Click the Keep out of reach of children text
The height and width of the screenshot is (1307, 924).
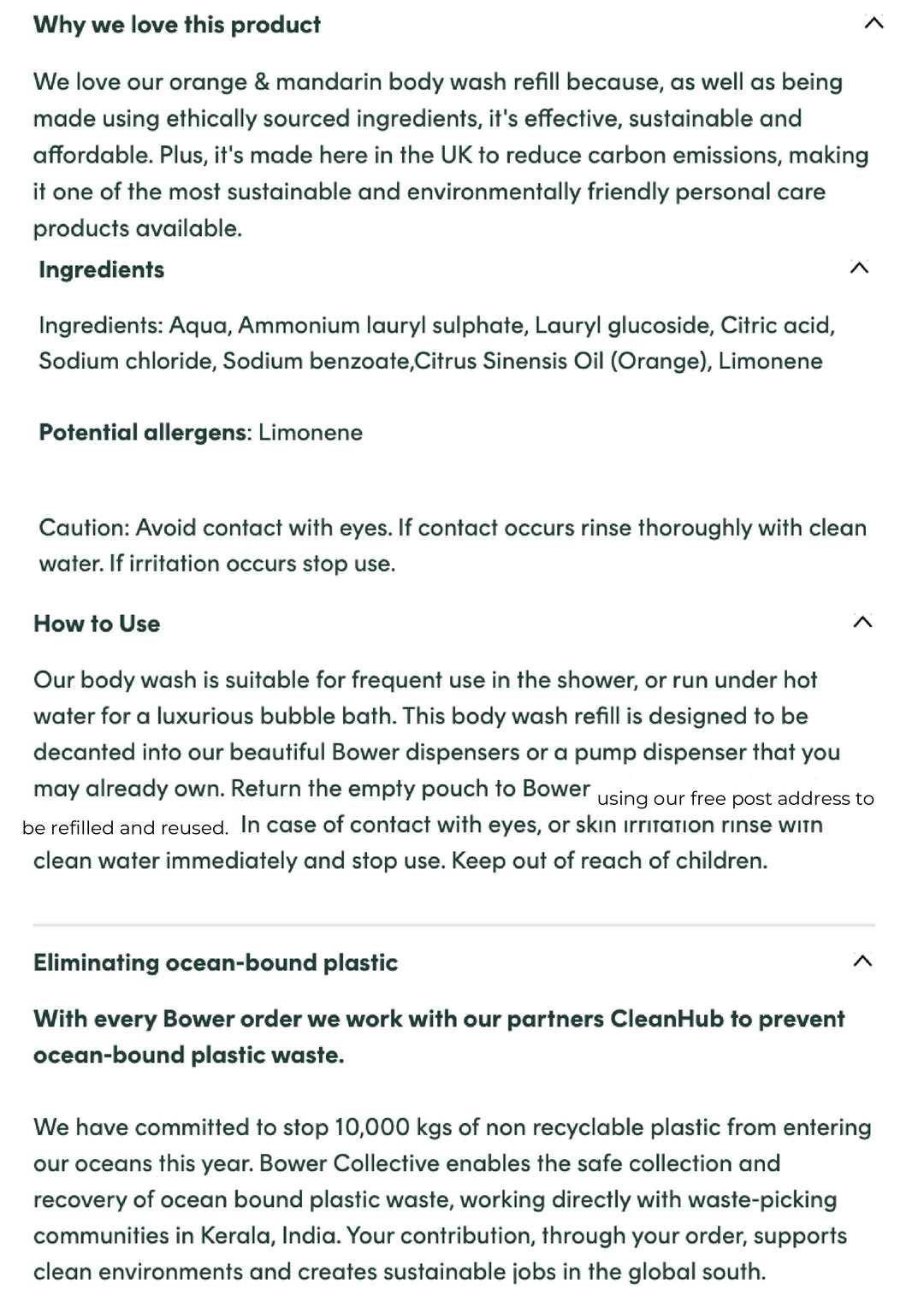click(609, 860)
